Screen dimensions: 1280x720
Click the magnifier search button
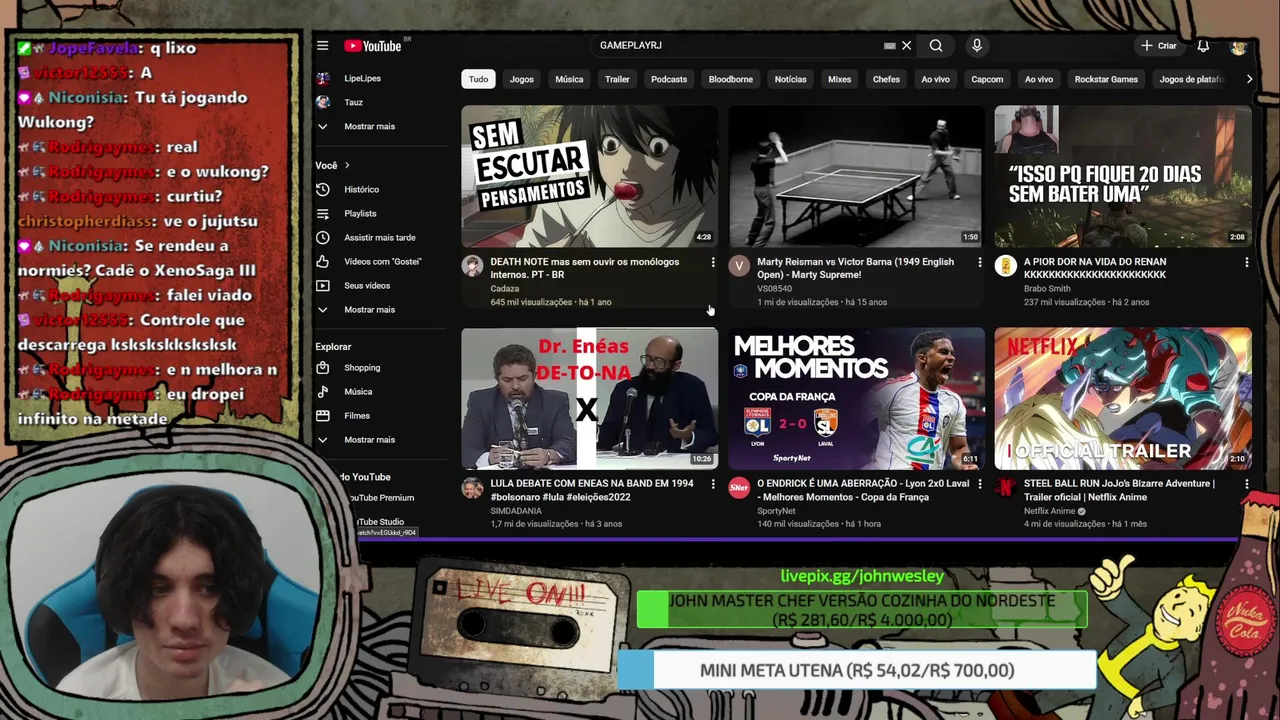pyautogui.click(x=936, y=46)
